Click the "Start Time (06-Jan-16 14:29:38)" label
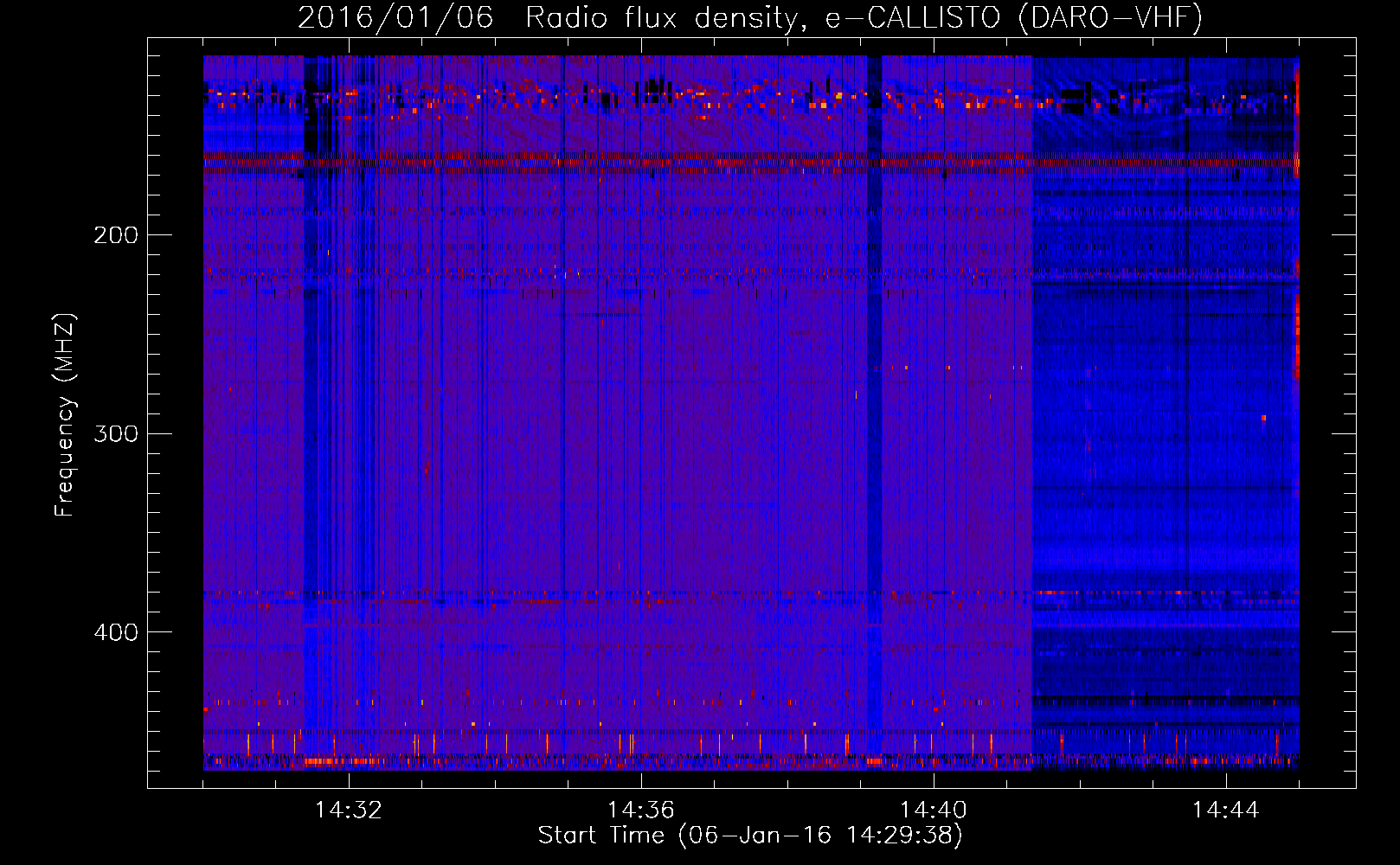 pyautogui.click(x=750, y=836)
